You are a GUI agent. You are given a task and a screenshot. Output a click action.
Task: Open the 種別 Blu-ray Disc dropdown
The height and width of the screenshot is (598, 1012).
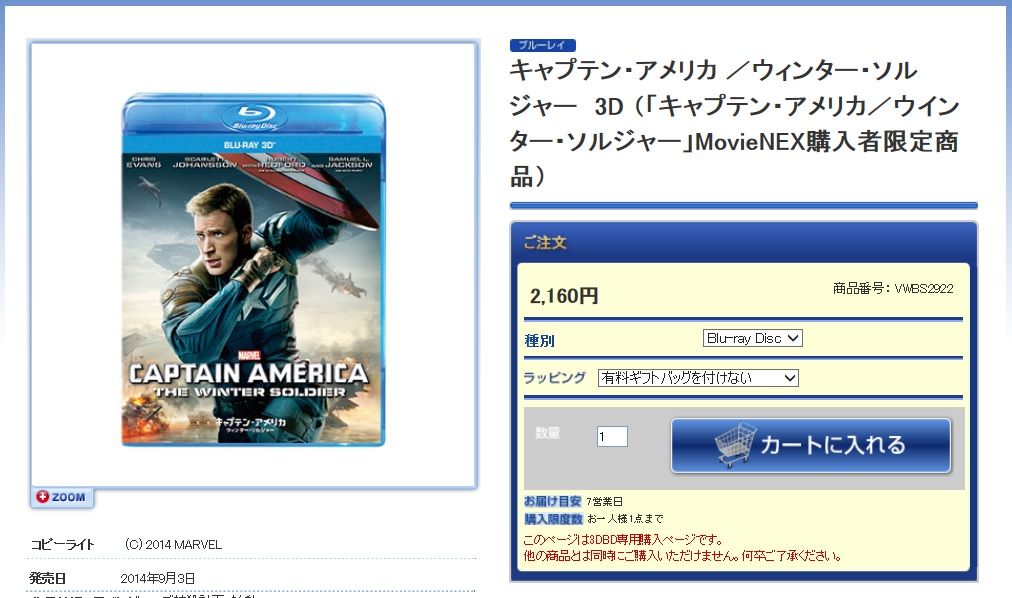point(753,338)
